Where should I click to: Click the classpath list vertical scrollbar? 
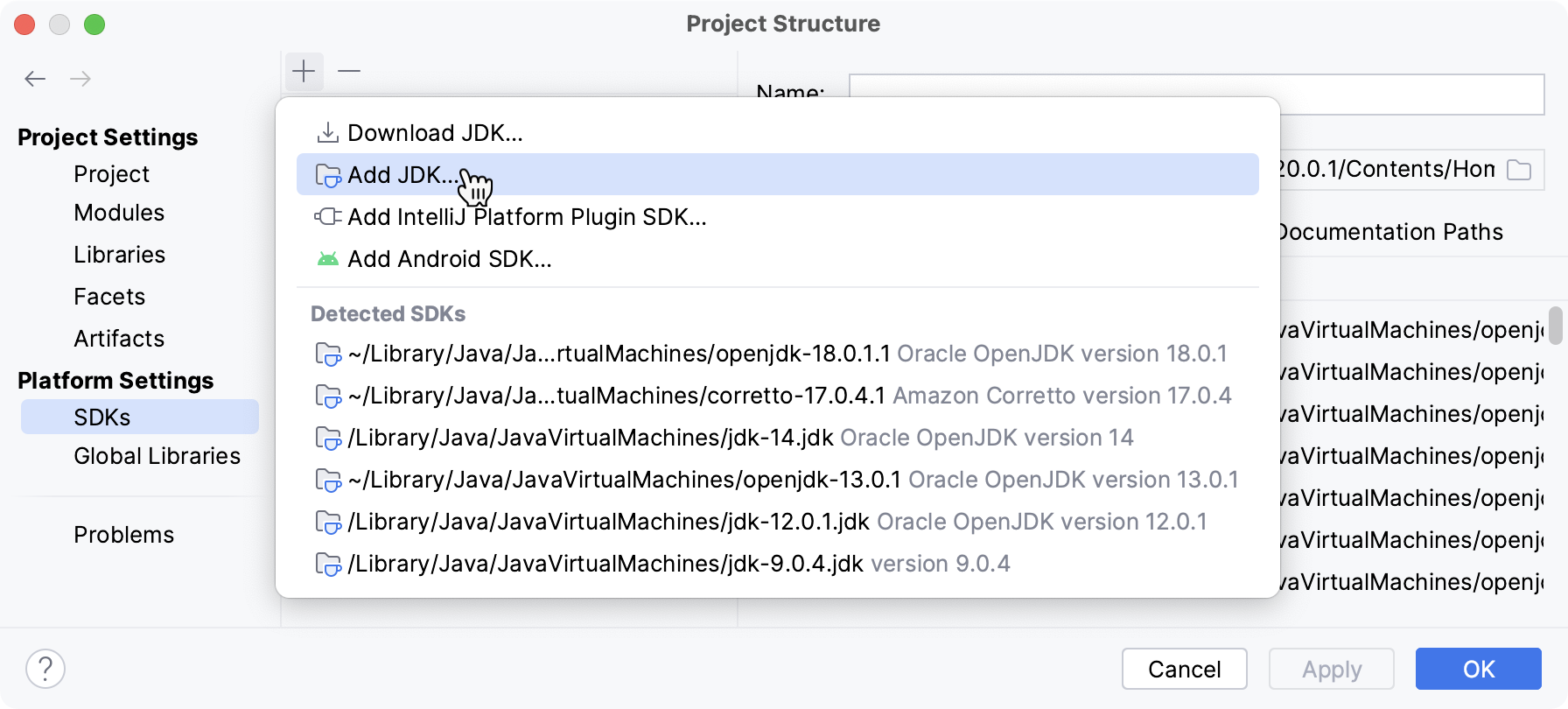[x=1556, y=326]
